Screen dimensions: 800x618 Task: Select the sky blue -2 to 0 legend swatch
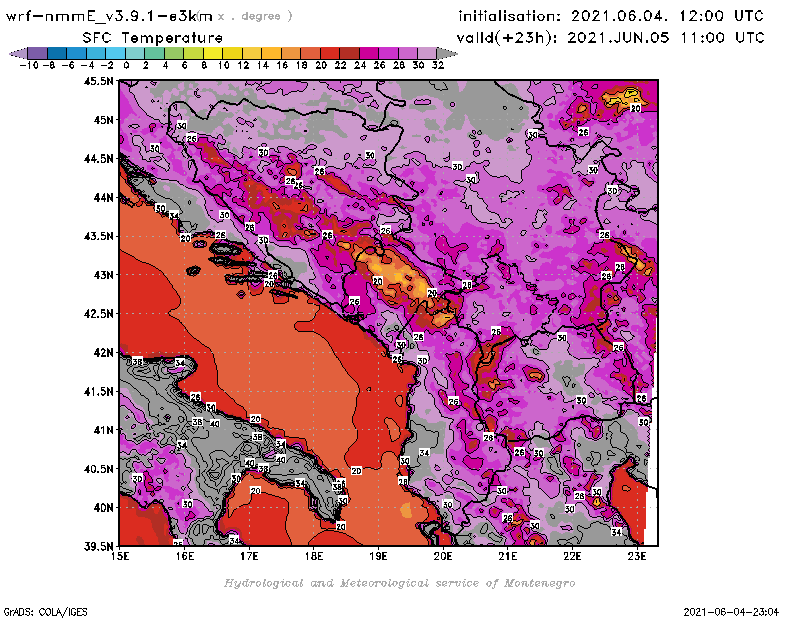point(115,53)
